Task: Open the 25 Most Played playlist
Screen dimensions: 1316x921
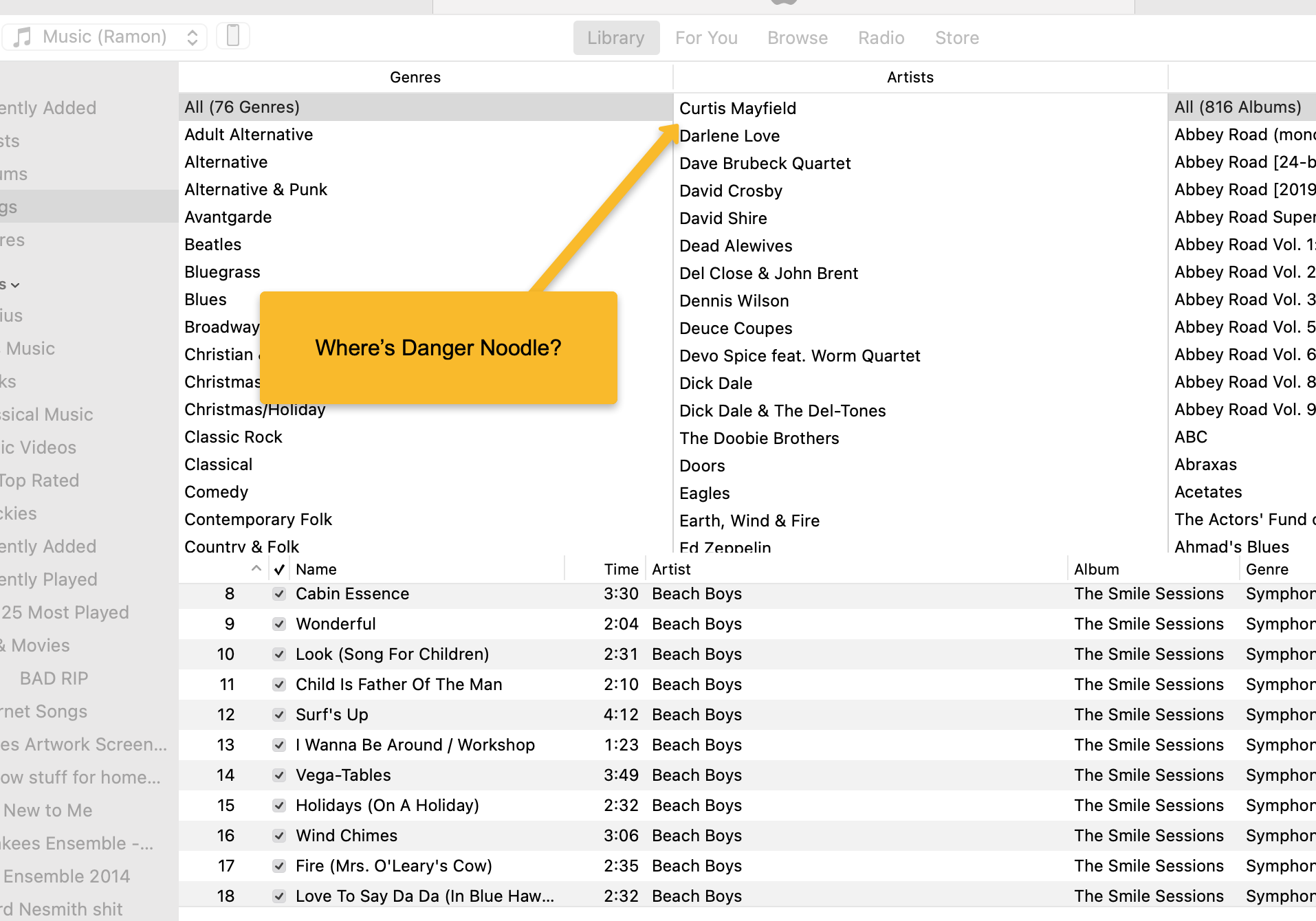Action: coord(89,612)
